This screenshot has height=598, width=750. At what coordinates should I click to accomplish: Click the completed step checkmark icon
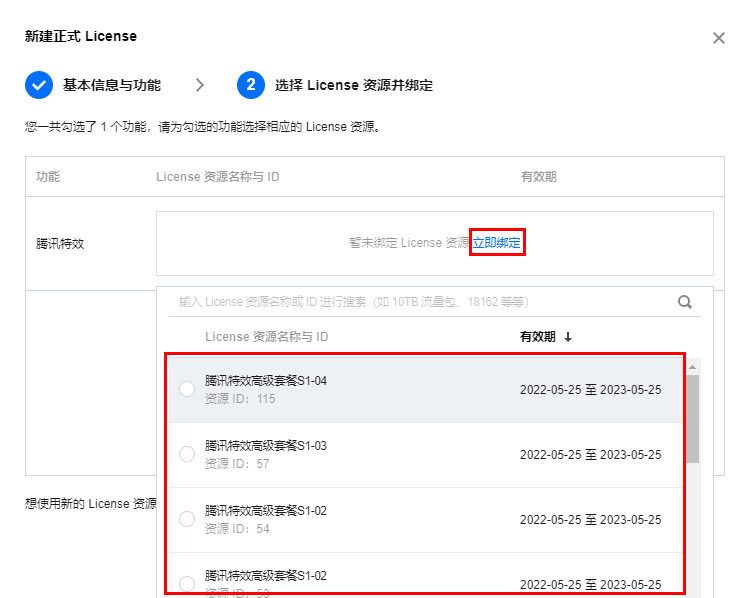tap(39, 85)
